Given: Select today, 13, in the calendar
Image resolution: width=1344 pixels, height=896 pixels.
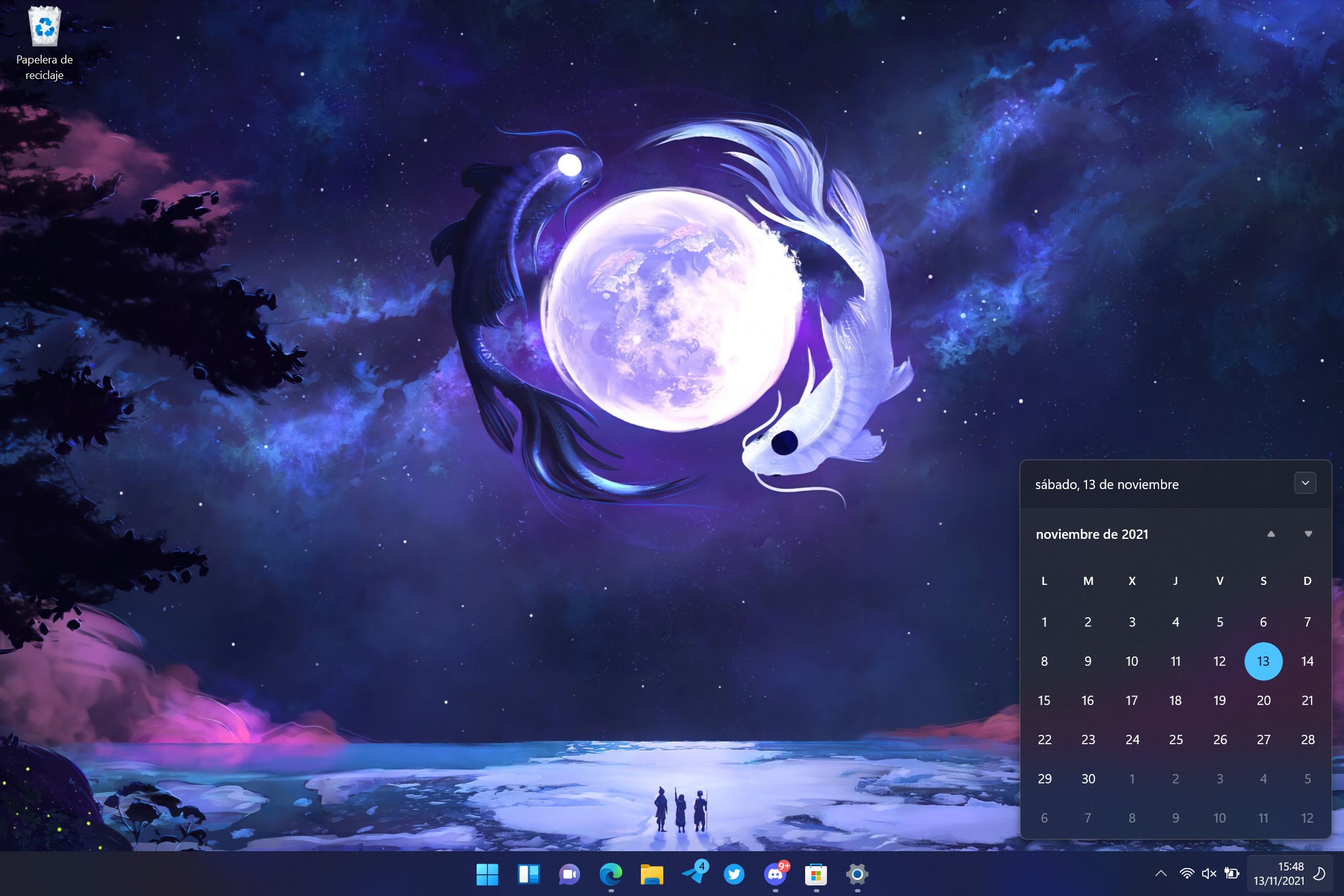Looking at the screenshot, I should pyautogui.click(x=1263, y=661).
